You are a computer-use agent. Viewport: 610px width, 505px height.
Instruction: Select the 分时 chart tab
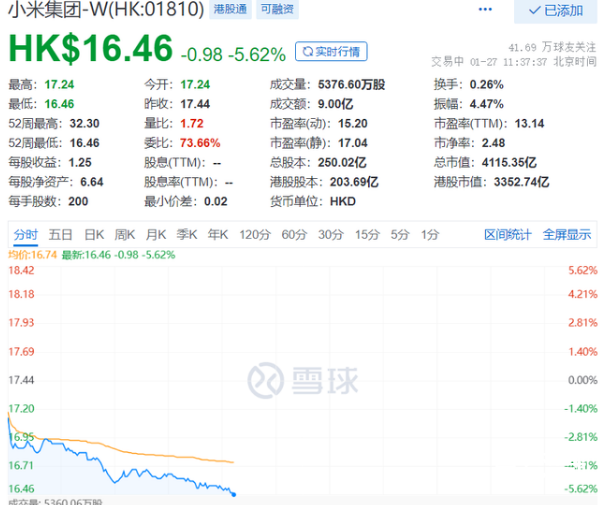(x=26, y=235)
